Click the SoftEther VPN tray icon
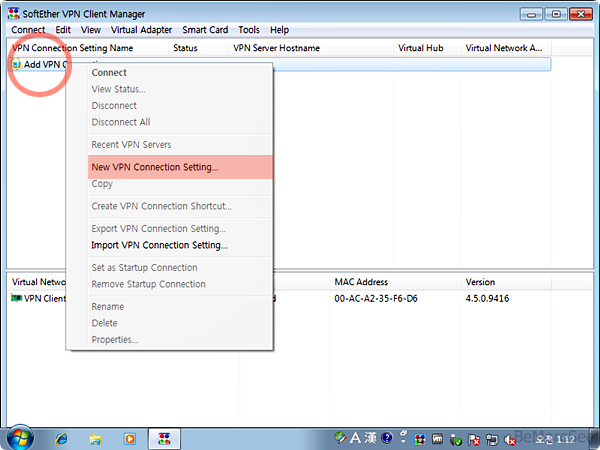 pyautogui.click(x=420, y=440)
